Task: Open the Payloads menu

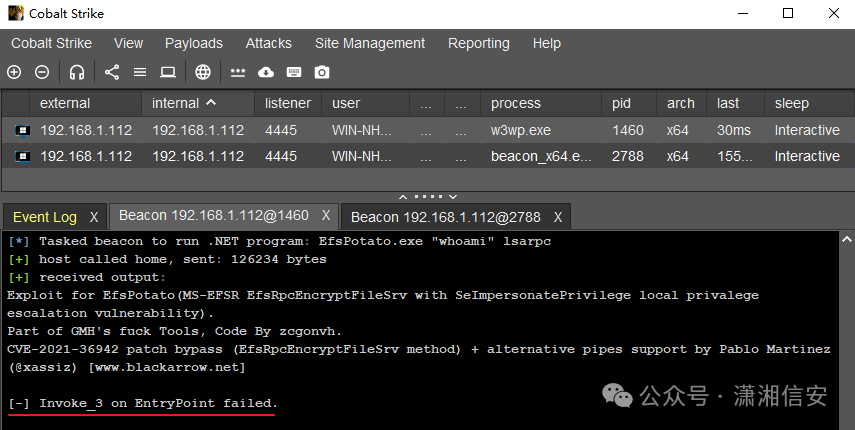Action: (x=194, y=43)
